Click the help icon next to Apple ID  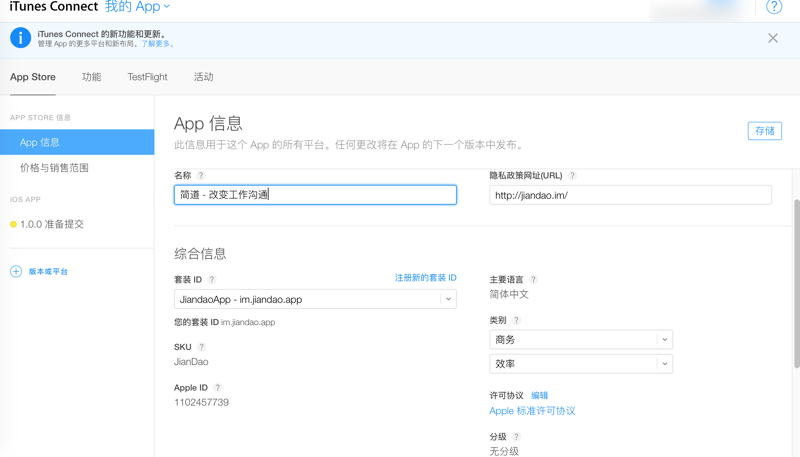(218, 388)
